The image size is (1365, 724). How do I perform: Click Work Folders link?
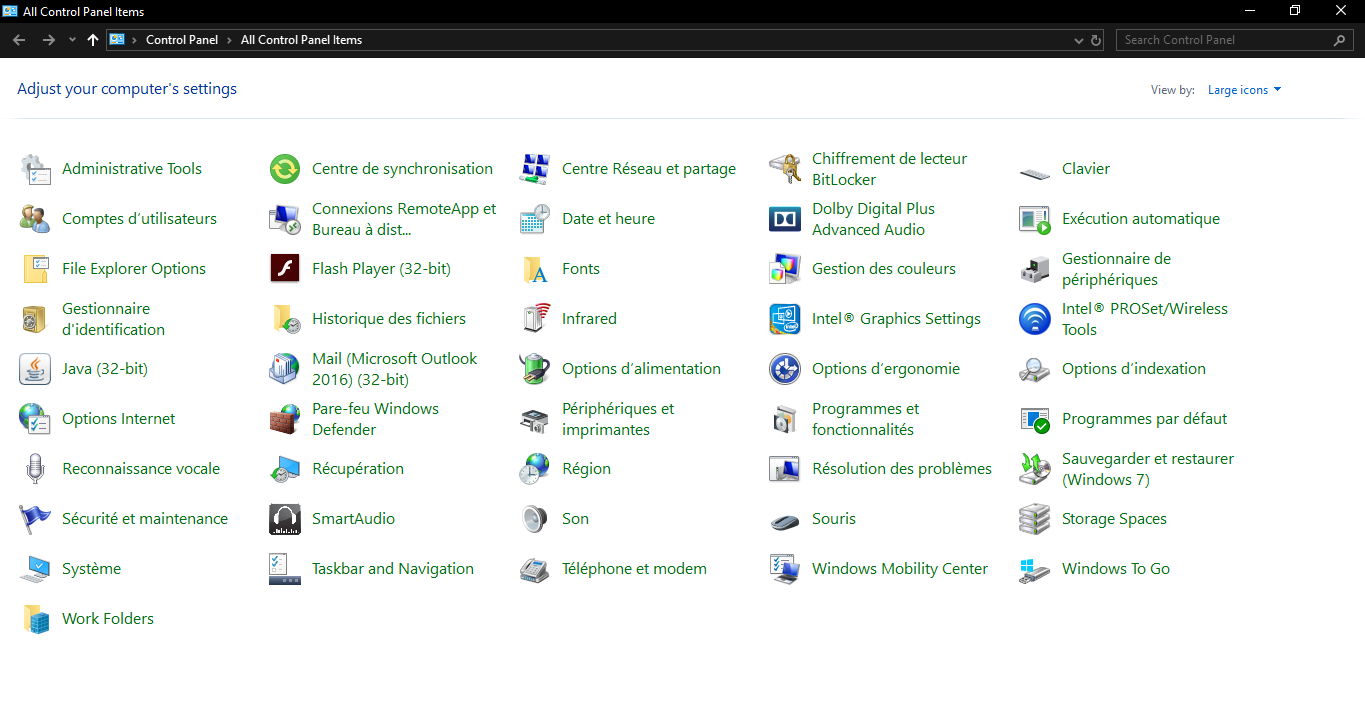click(x=108, y=619)
